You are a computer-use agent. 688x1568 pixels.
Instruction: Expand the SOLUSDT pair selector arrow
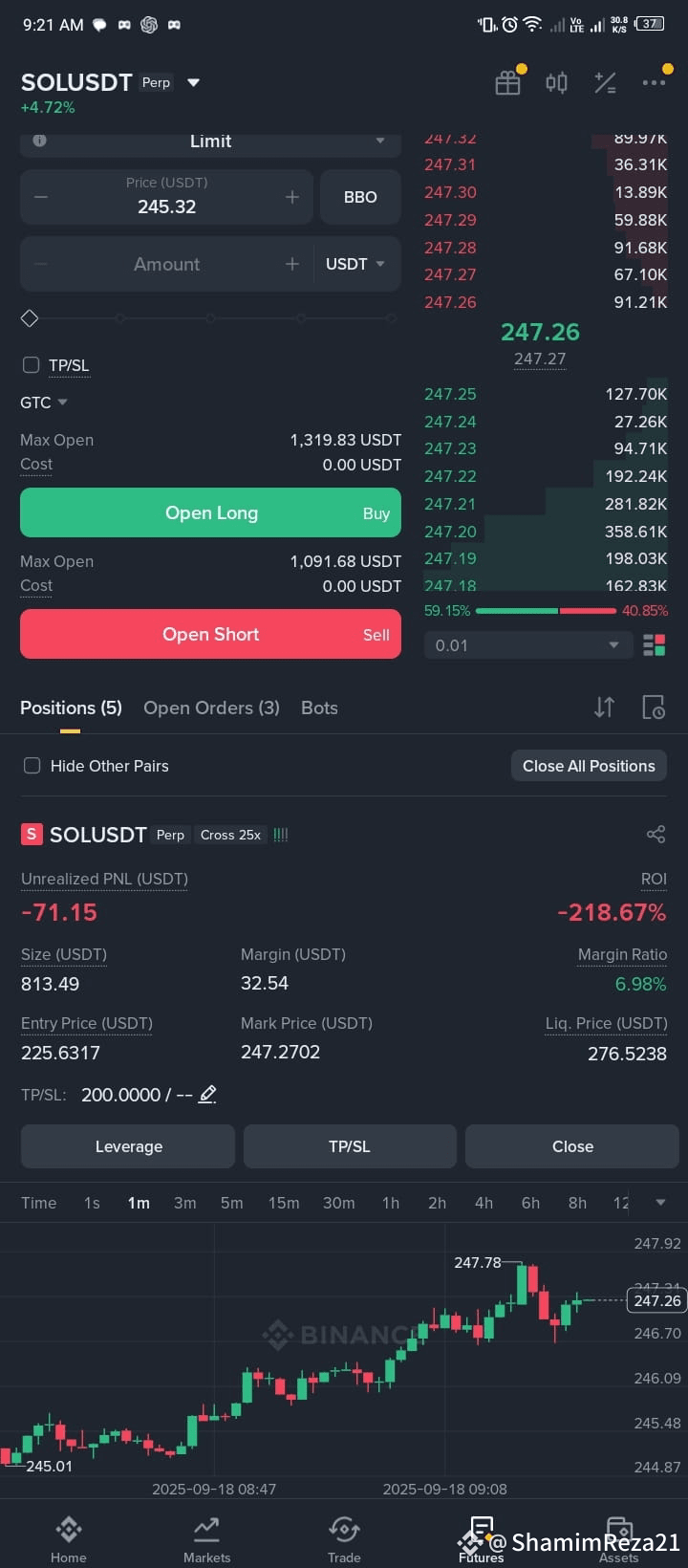(x=194, y=83)
